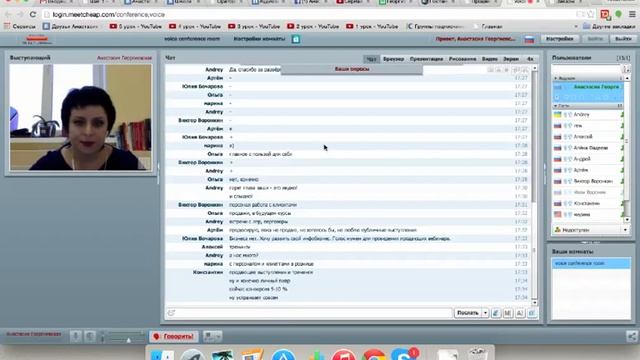This screenshot has height=360, width=640.
Task: Click the M icon in chat toolbar
Action: tap(508, 313)
